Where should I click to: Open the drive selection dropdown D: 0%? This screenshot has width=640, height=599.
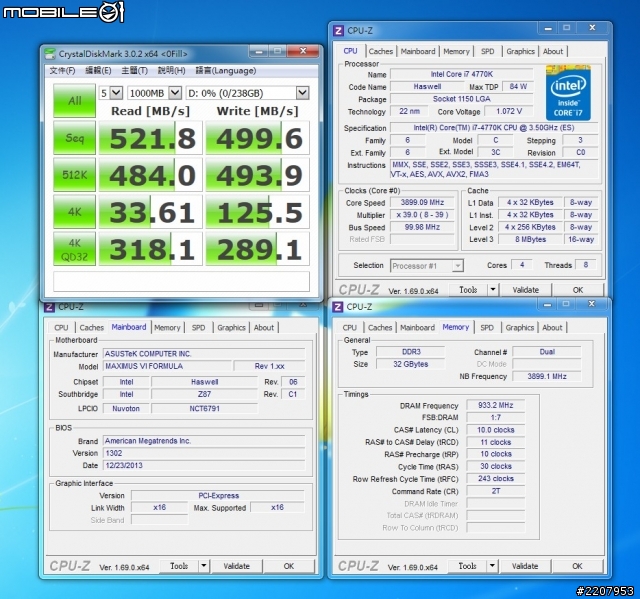[x=247, y=93]
